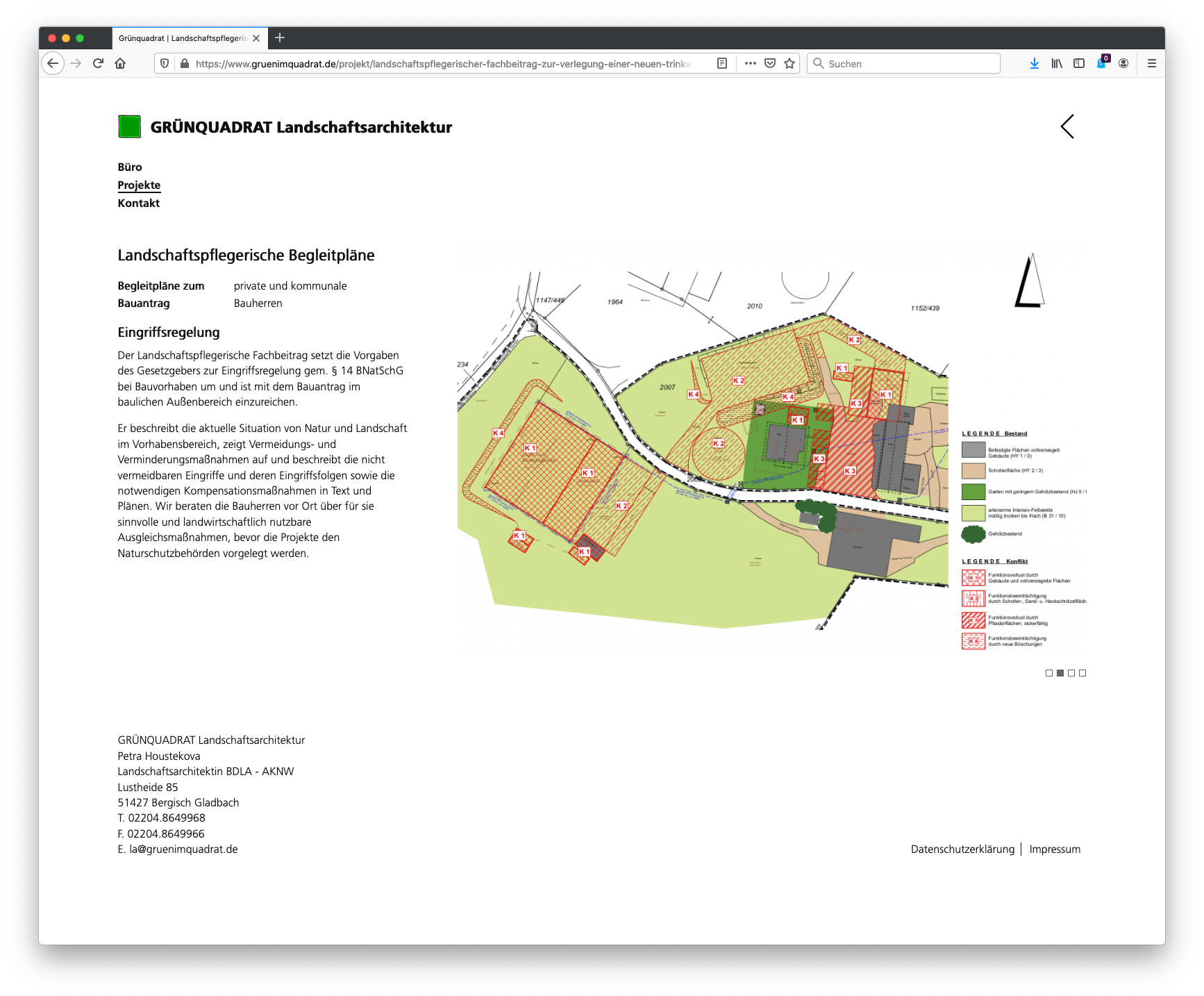Click the browser forward arrow
This screenshot has height=996, width=1204.
pyautogui.click(x=76, y=63)
